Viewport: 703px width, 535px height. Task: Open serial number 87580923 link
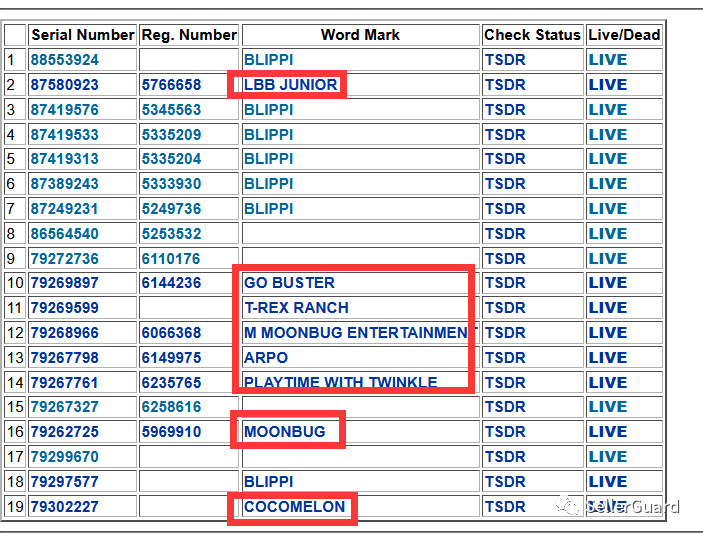pyautogui.click(x=65, y=85)
